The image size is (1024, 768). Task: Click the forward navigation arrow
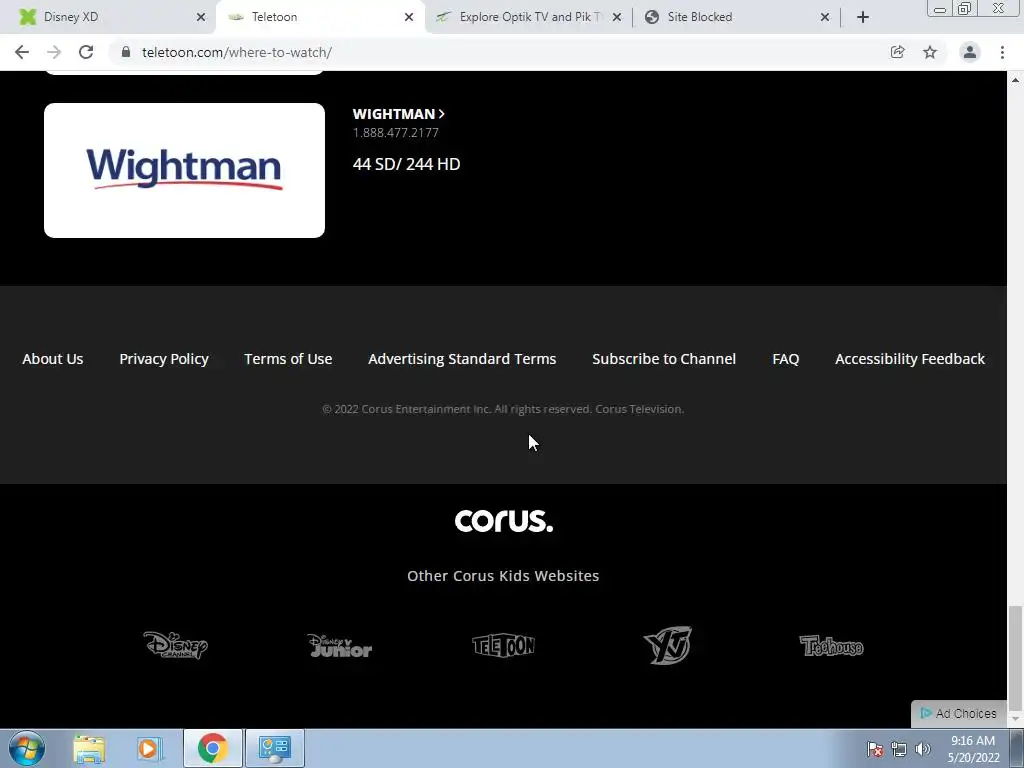(54, 52)
